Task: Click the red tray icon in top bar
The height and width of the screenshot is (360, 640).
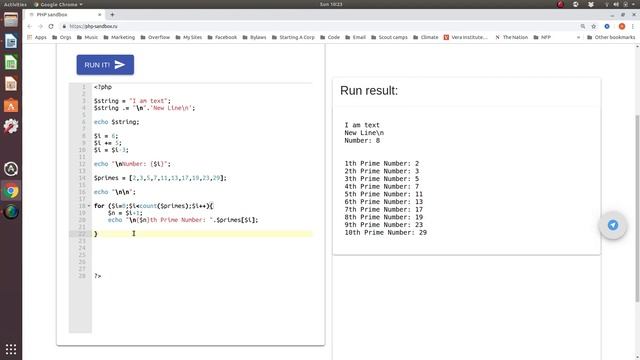Action: 560,4
